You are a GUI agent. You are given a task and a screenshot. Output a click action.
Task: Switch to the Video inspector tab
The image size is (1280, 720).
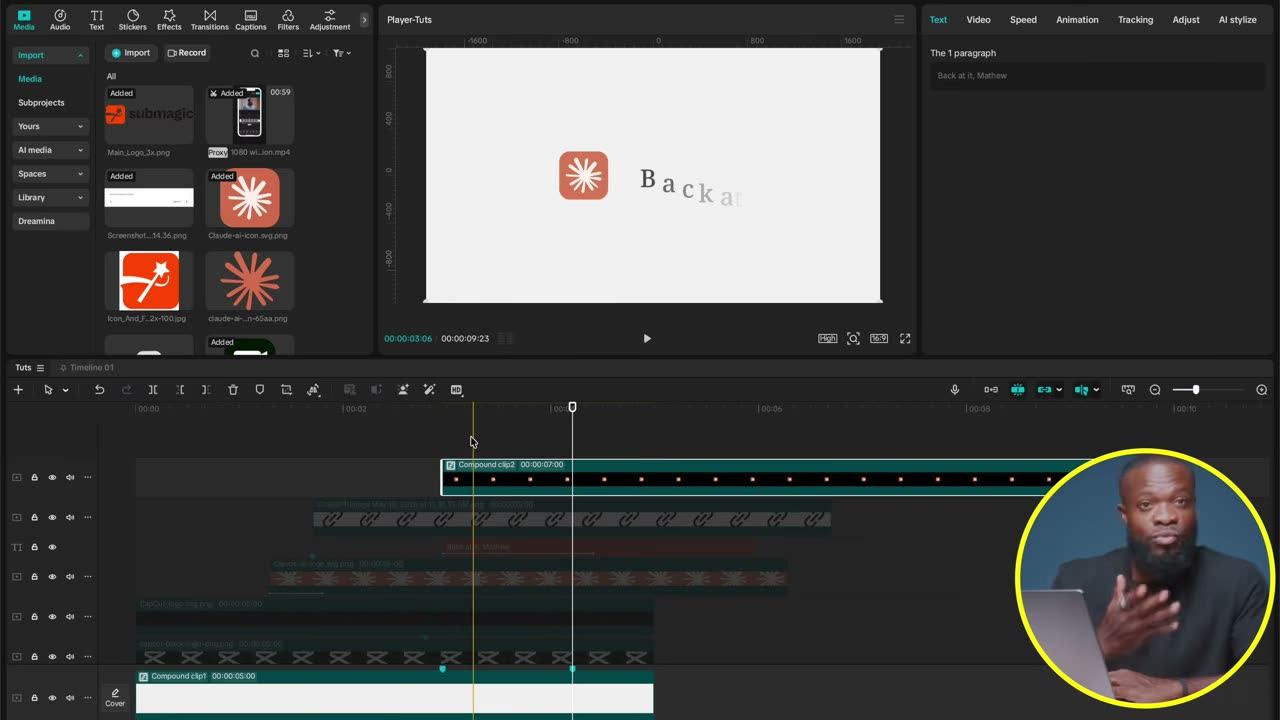tap(978, 20)
